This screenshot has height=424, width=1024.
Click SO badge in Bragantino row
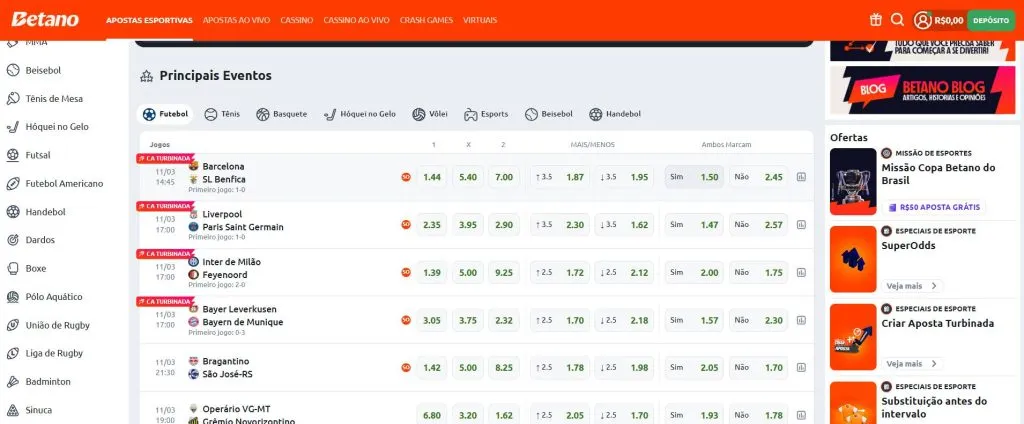click(406, 368)
